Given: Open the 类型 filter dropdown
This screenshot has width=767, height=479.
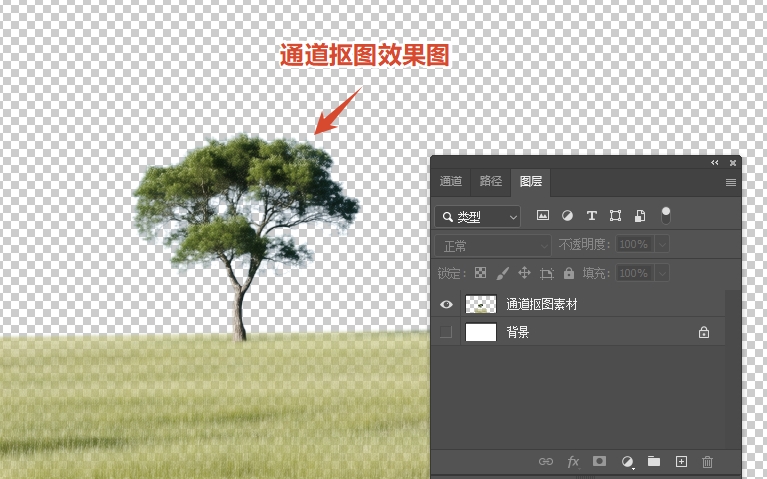Looking at the screenshot, I should click(x=477, y=216).
